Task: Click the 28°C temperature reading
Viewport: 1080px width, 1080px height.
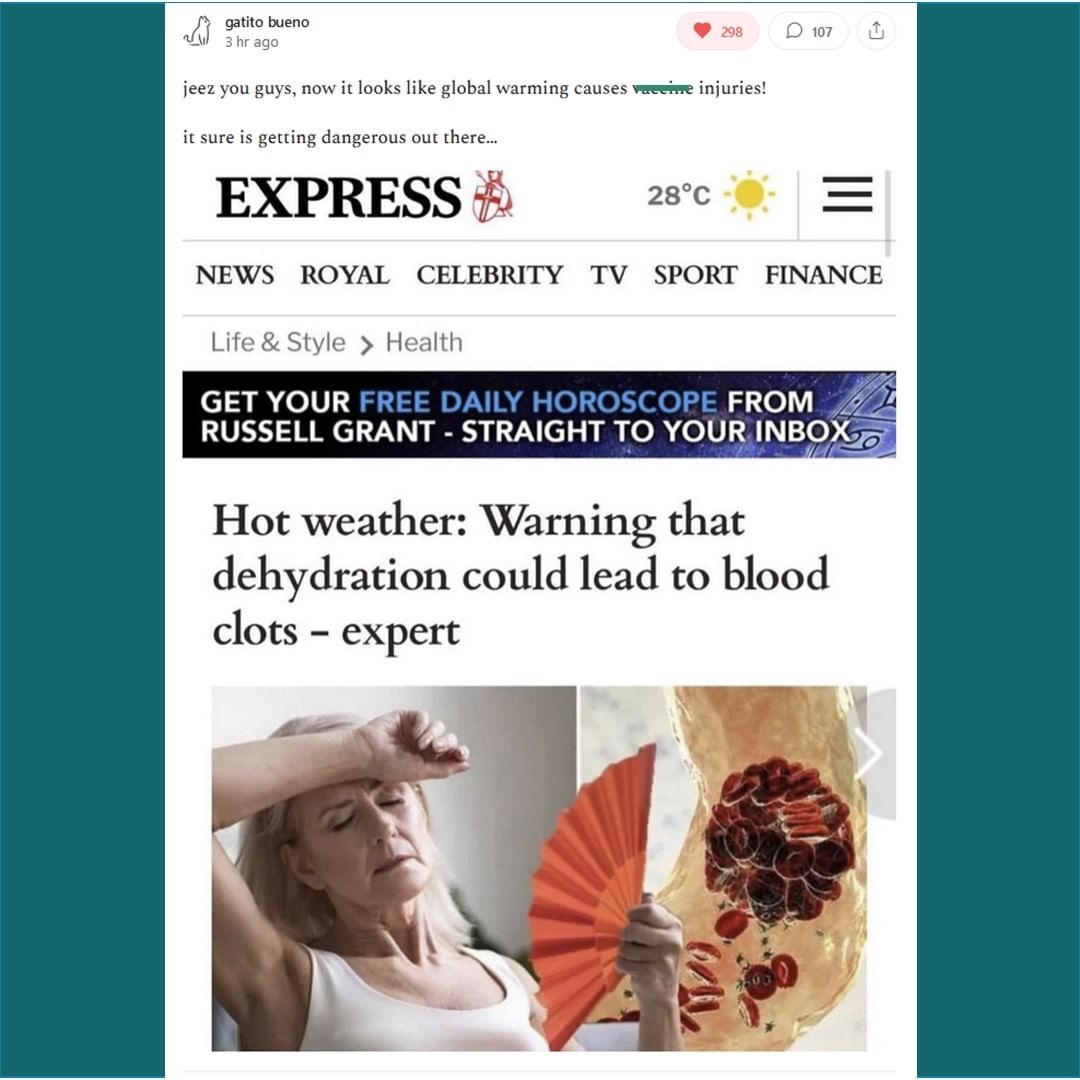Action: (678, 196)
